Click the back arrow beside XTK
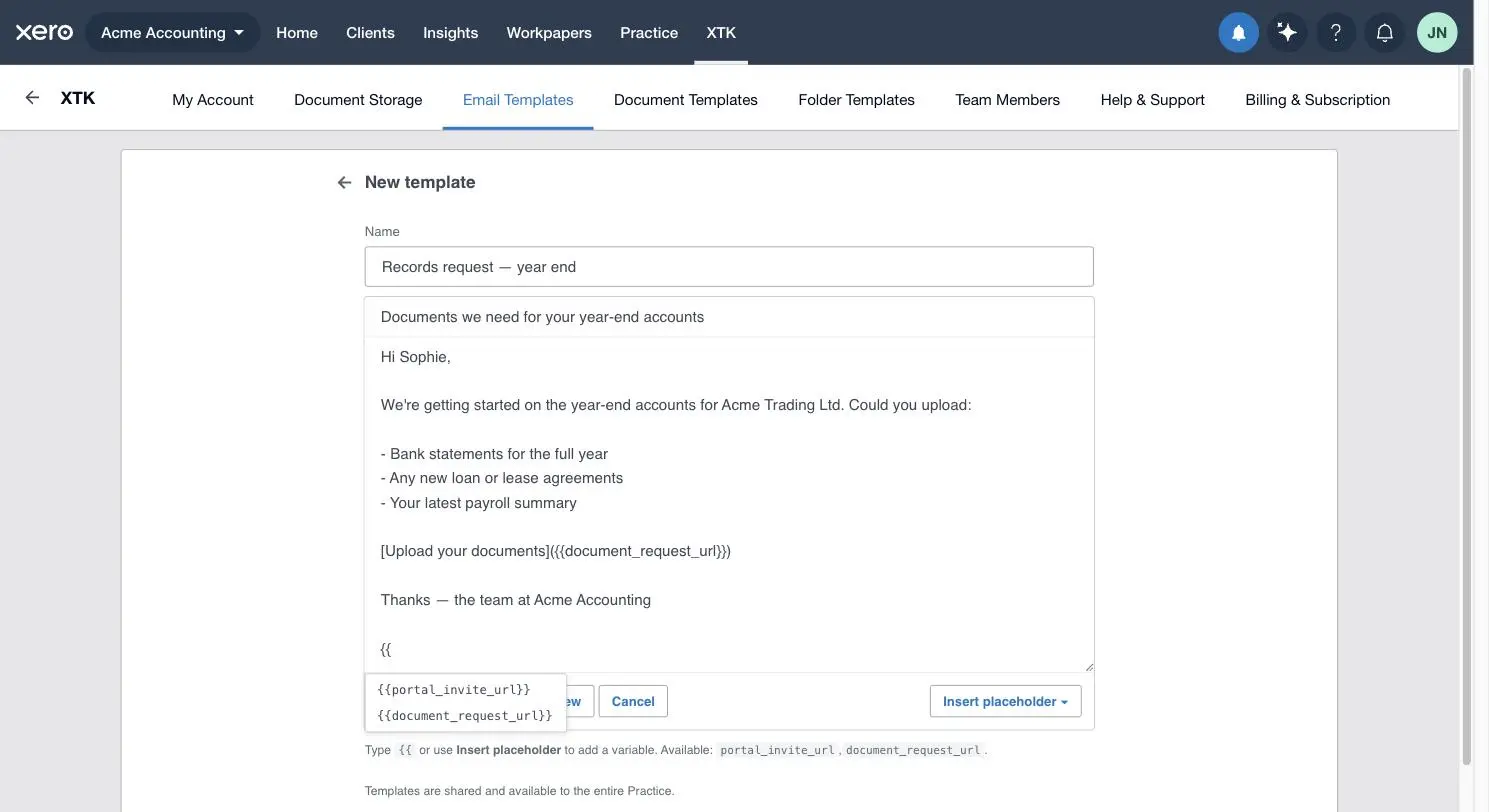 [x=32, y=98]
